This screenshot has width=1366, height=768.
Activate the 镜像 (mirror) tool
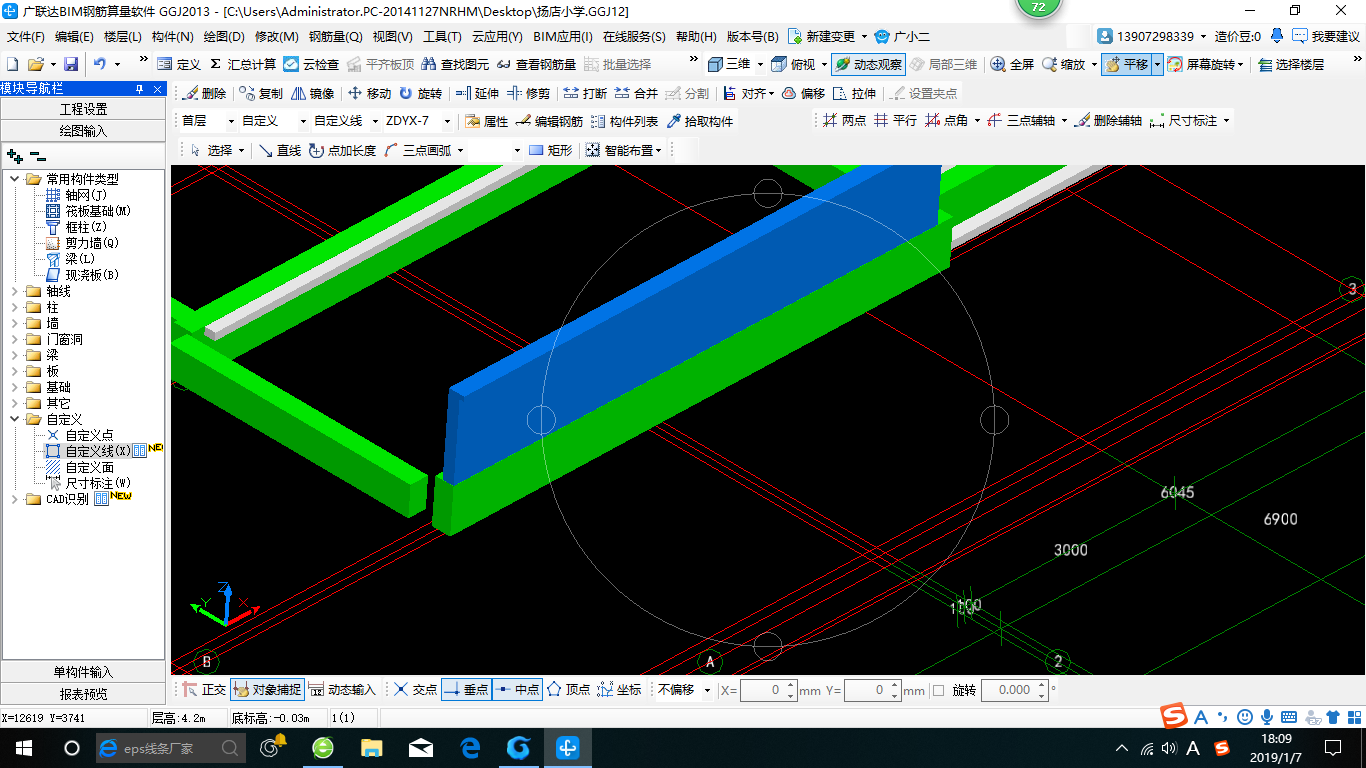click(x=312, y=93)
